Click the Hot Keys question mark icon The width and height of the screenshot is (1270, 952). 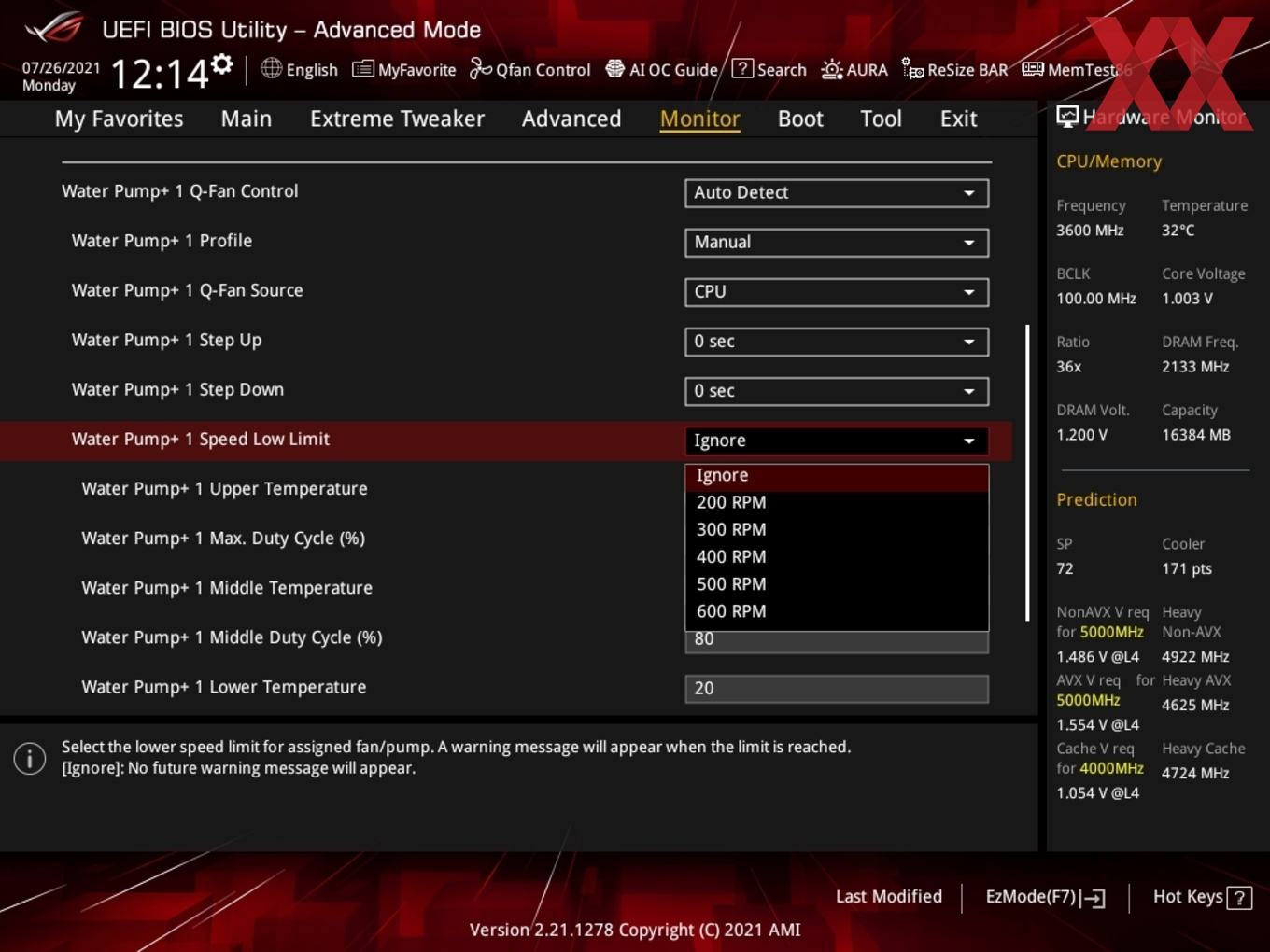[1239, 898]
